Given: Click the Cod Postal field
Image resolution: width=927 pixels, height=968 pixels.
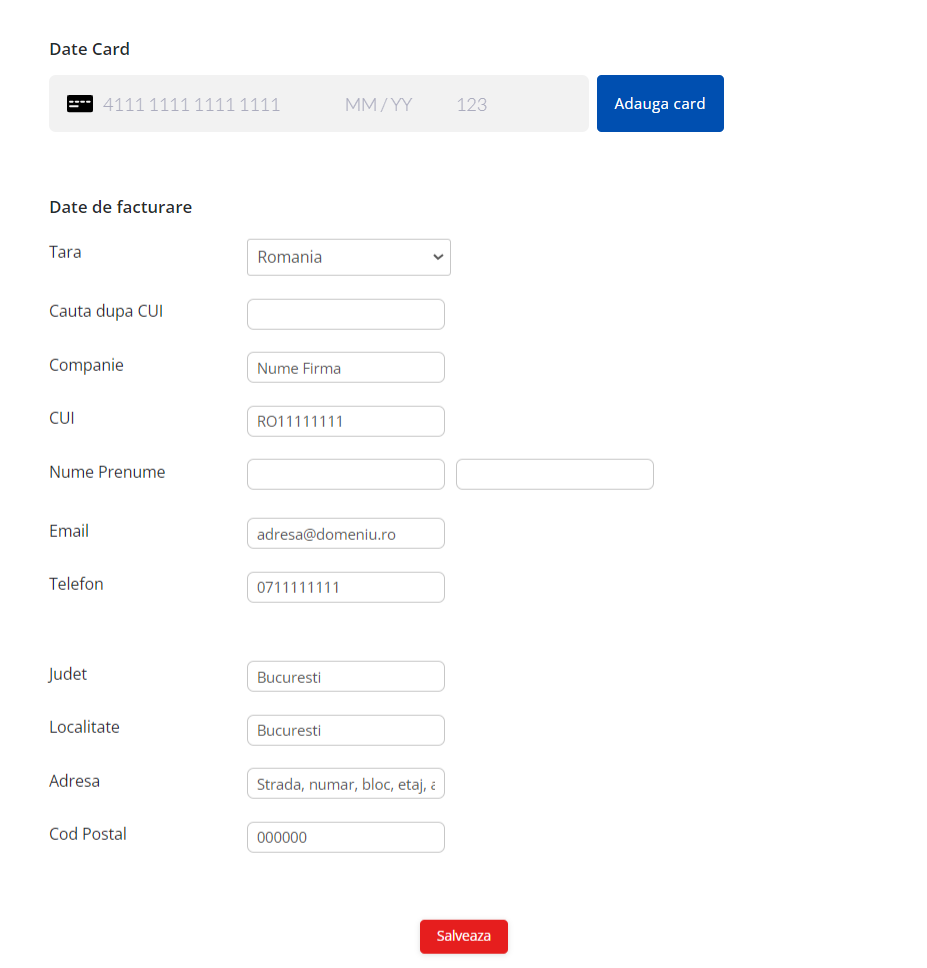Looking at the screenshot, I should point(345,837).
